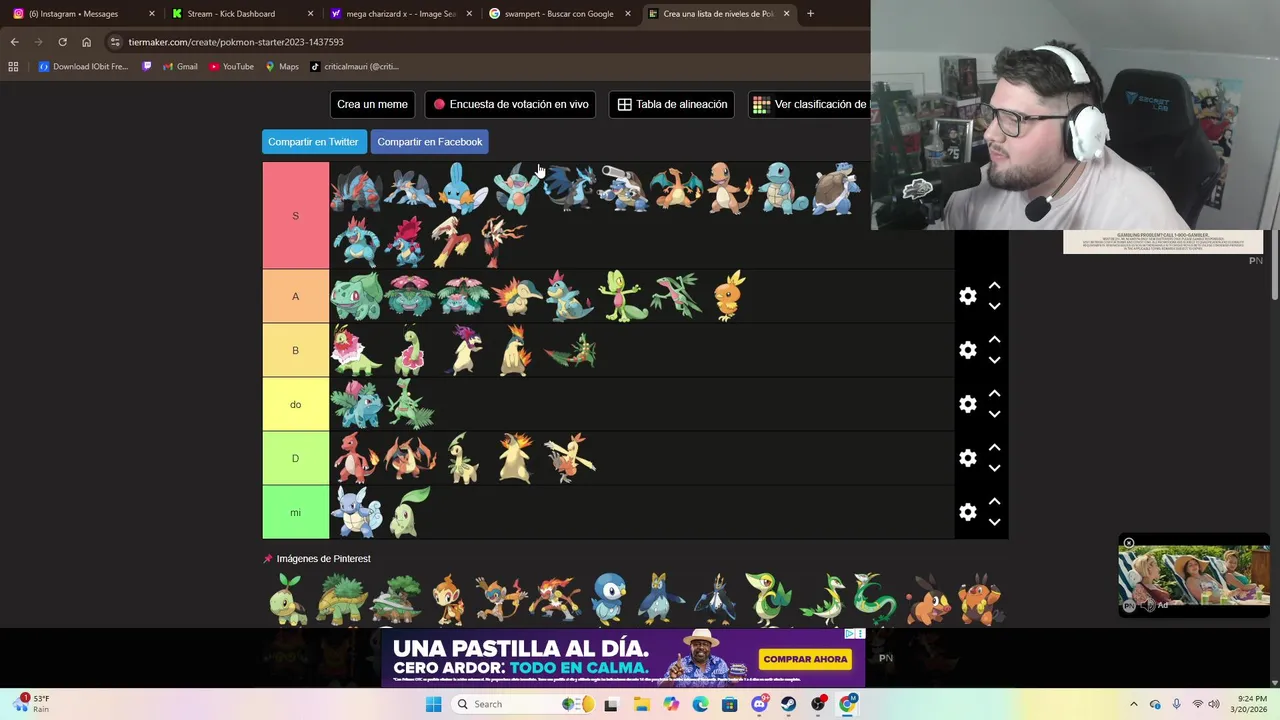Open the bookmarks apps grid icon
1280x720 pixels.
point(13,67)
